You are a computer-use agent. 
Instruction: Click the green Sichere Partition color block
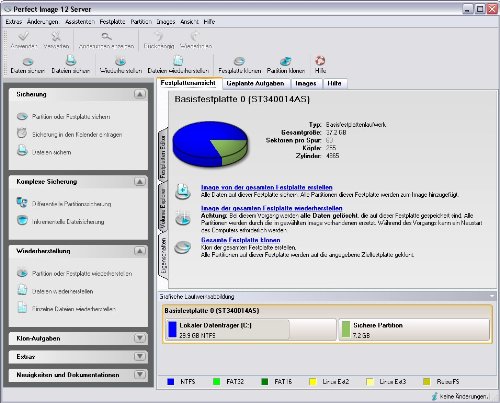(x=346, y=329)
